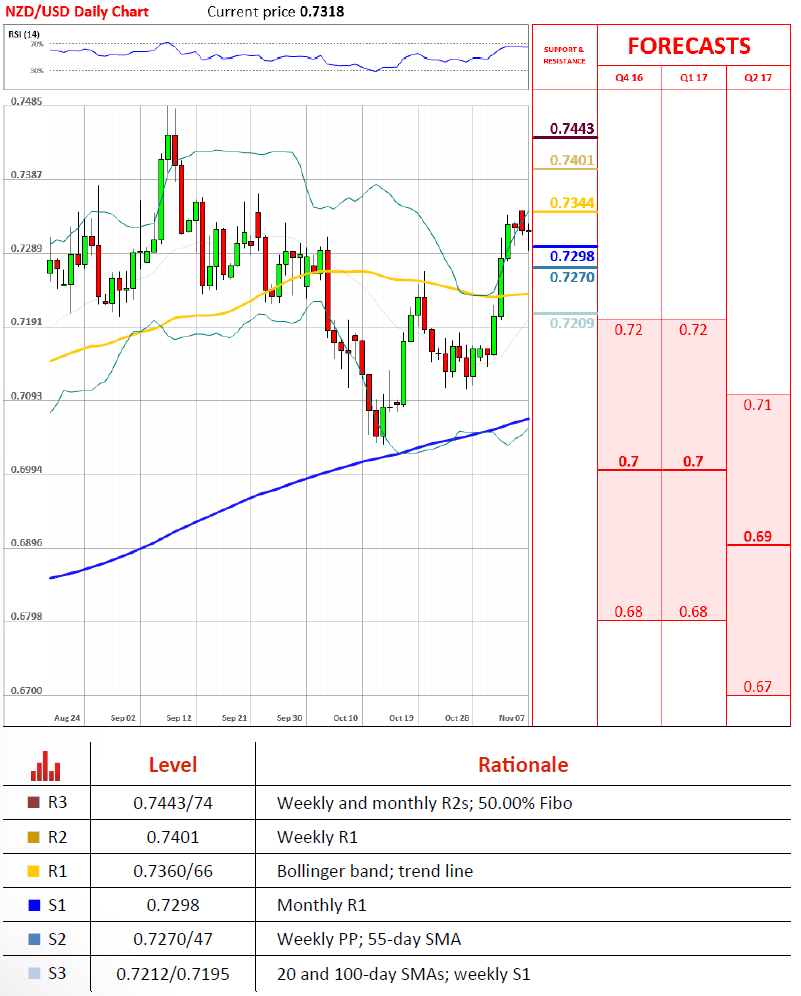Click the Q2 17 forecast value 0.71
The width and height of the screenshot is (801, 996).
(x=758, y=405)
